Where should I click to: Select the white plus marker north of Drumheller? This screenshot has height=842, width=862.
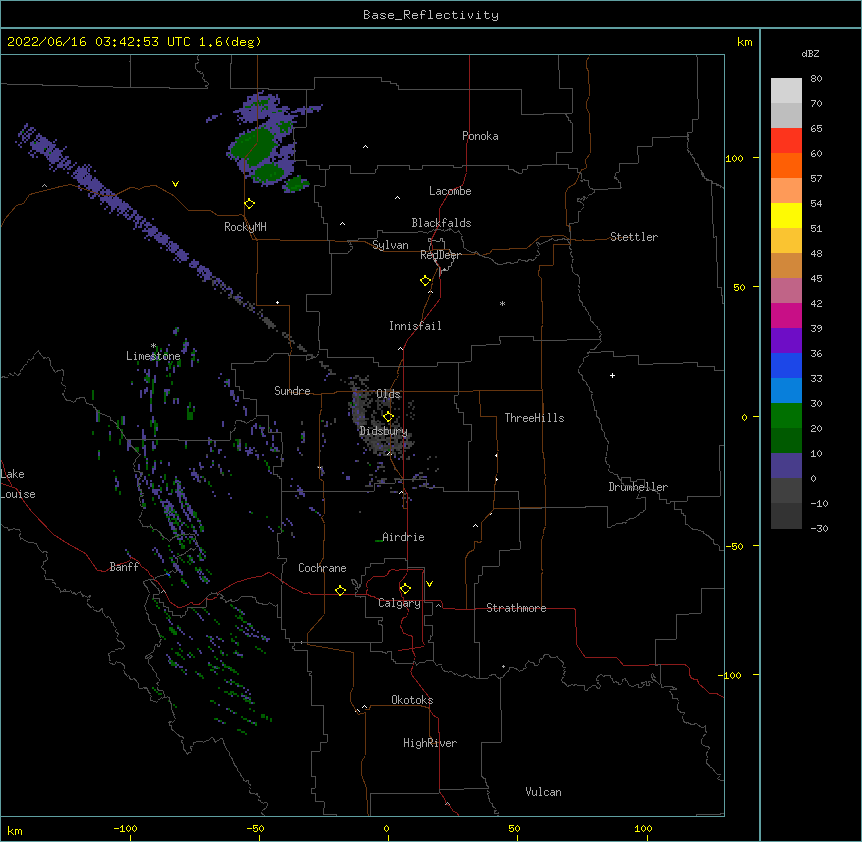(x=612, y=375)
